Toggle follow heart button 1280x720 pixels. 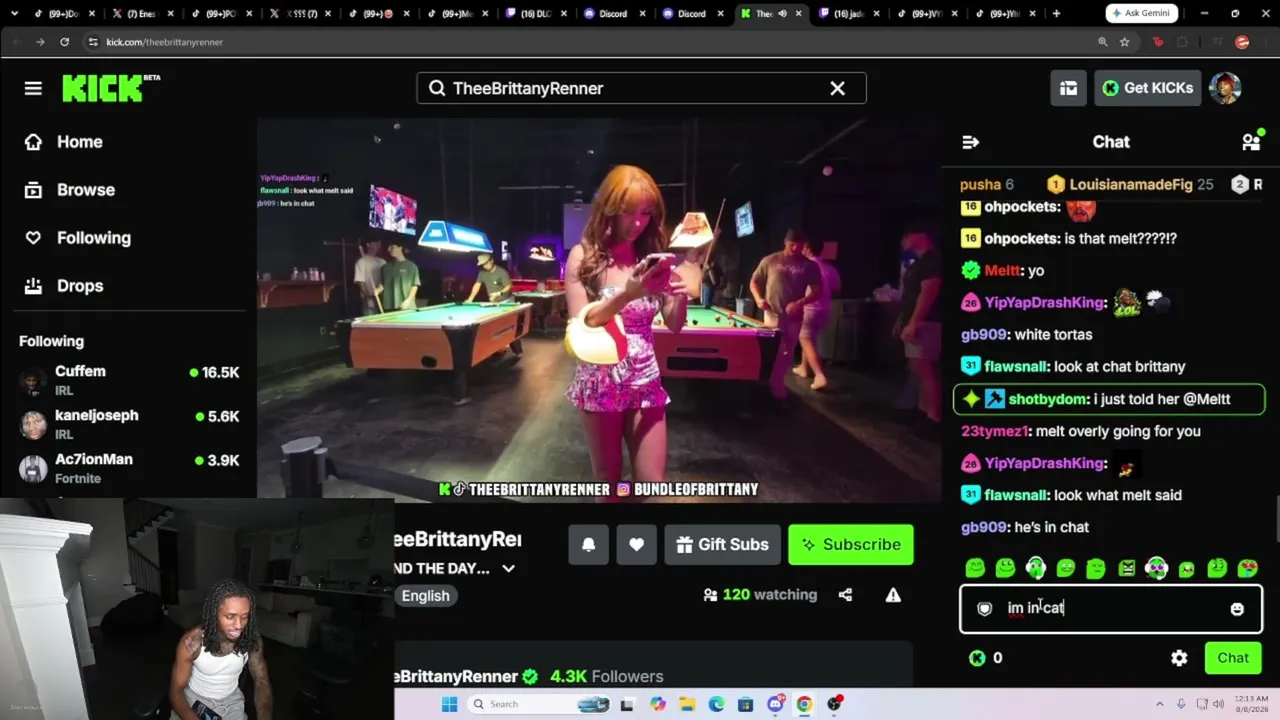pos(636,545)
